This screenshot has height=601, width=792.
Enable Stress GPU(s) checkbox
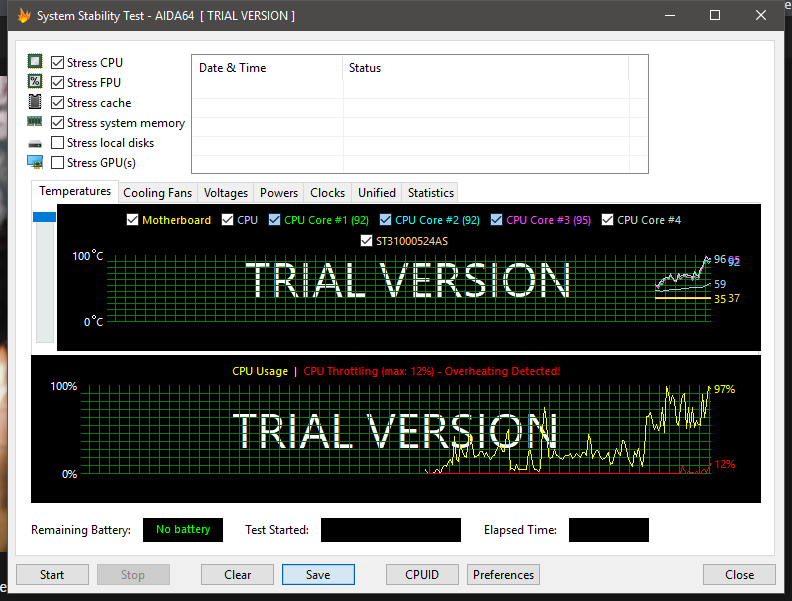coord(58,163)
